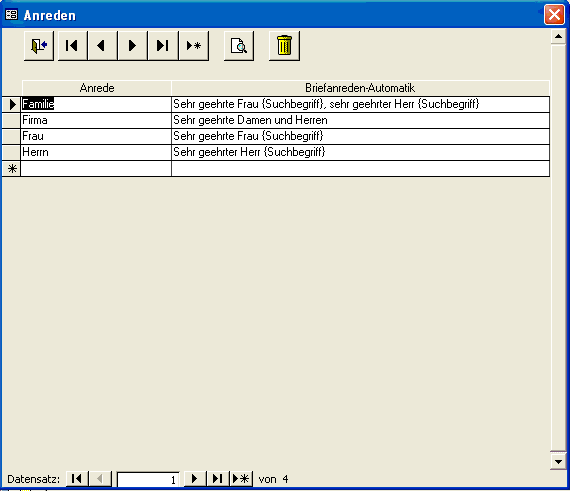Click the record number field at bottom
This screenshot has width=570, height=491.
click(148, 479)
